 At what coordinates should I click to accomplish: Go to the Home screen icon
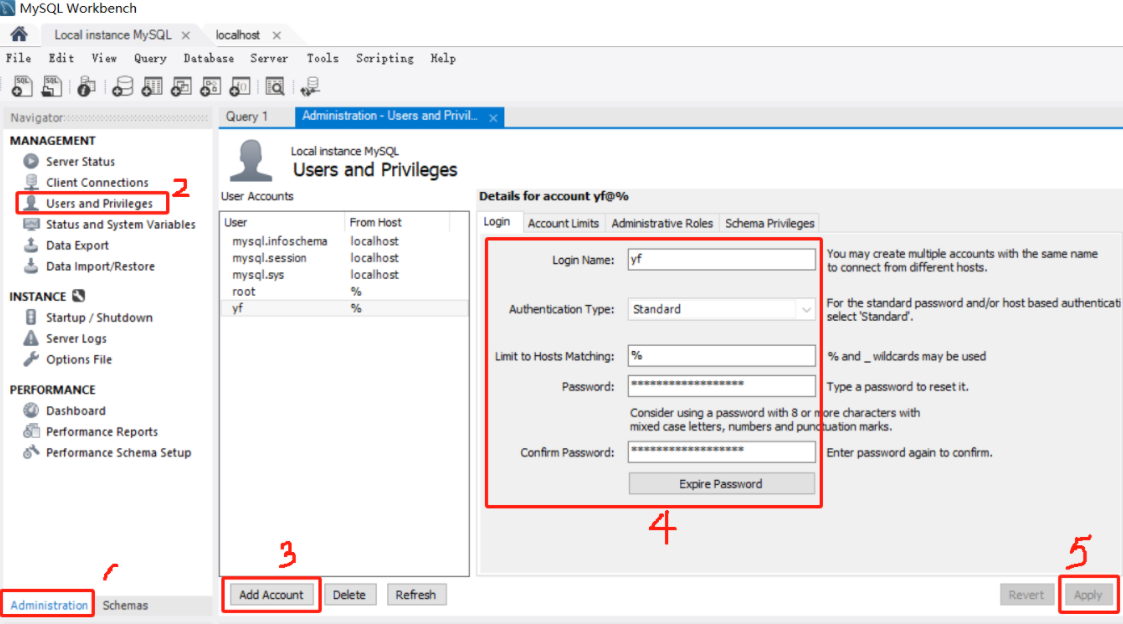[19, 34]
